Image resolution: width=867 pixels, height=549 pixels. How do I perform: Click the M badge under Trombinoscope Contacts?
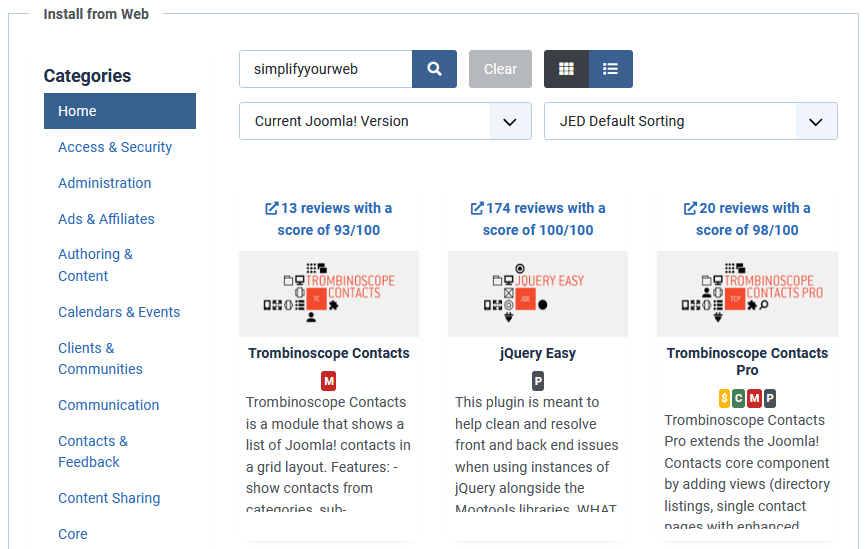click(329, 381)
